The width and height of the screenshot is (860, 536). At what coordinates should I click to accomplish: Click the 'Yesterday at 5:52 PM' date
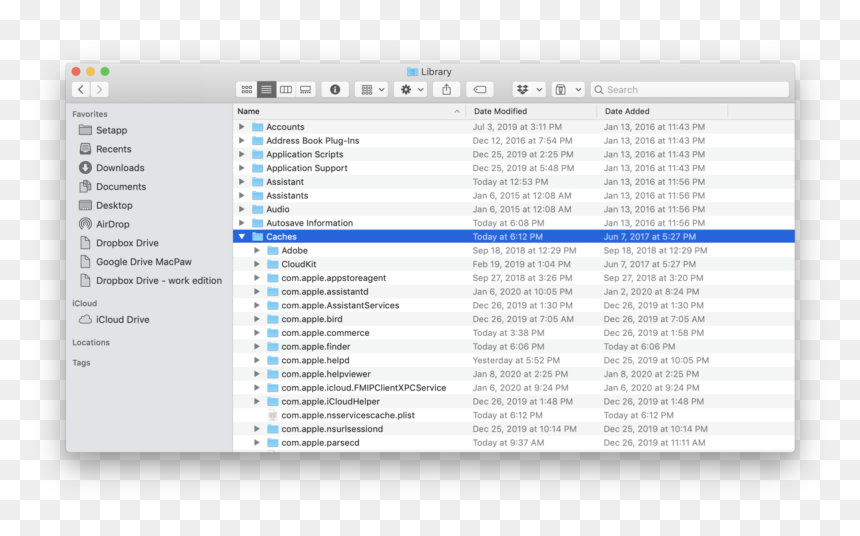516,360
